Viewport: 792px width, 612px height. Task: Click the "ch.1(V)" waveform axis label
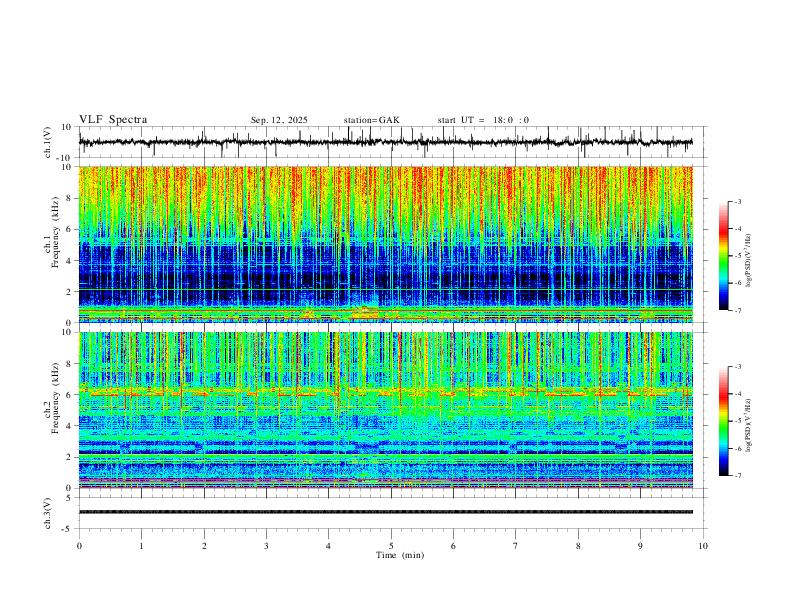[x=48, y=142]
